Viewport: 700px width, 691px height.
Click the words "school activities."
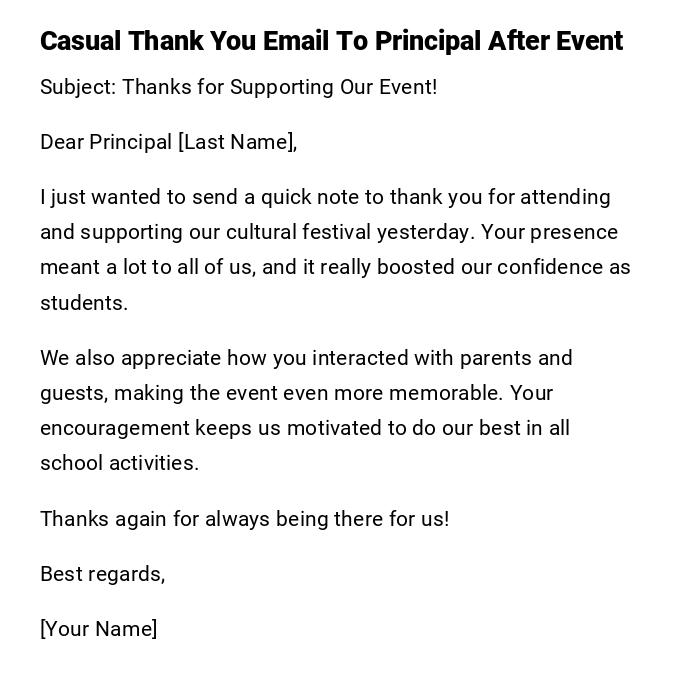coord(120,463)
